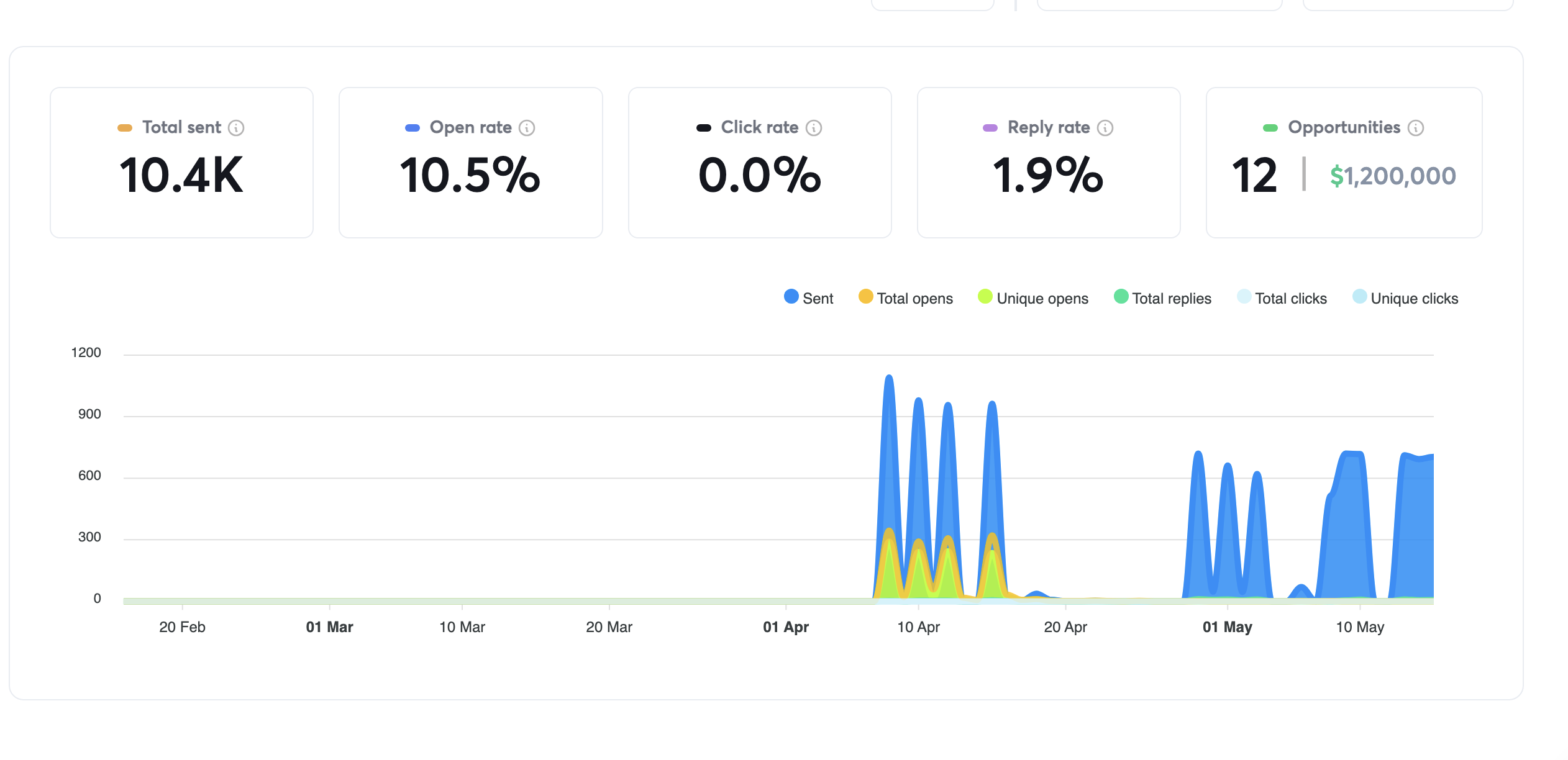Toggle Total clicks series in legend

[1282, 298]
